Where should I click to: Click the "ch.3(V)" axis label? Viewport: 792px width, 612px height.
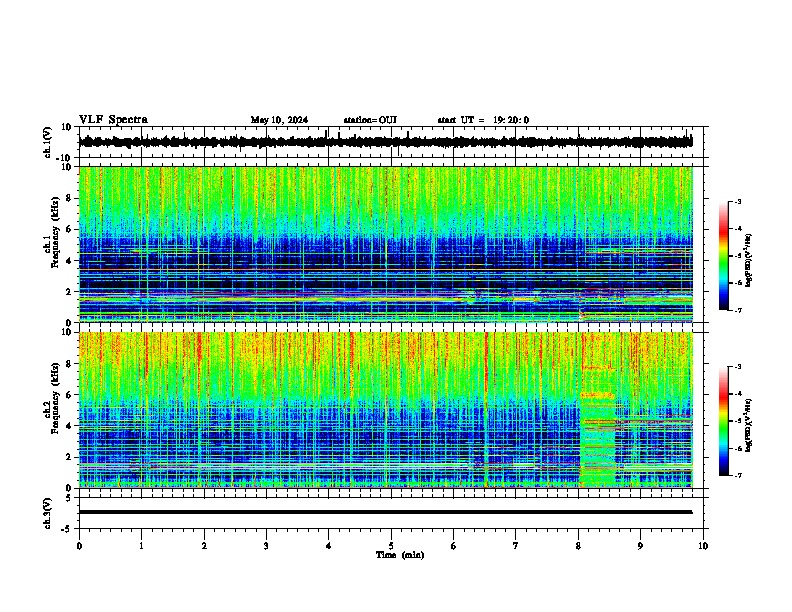pyautogui.click(x=48, y=513)
